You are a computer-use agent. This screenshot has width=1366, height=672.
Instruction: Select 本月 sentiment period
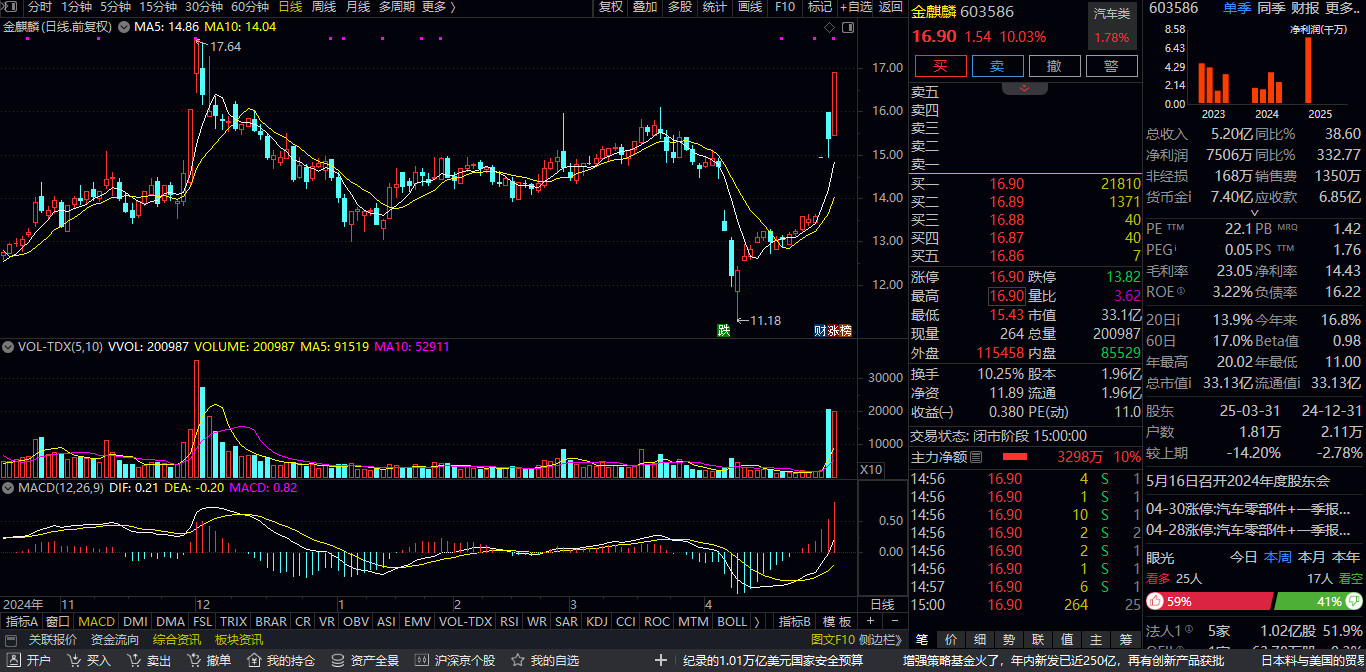[1312, 557]
